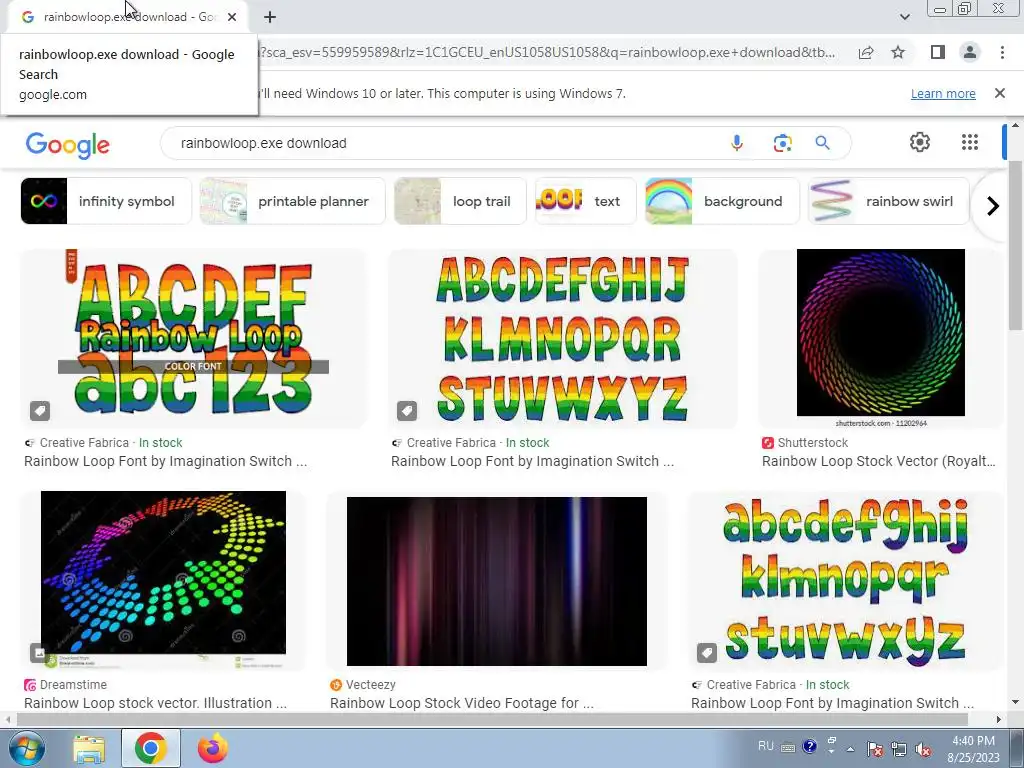Select the rainbow swirl filter chip
Image resolution: width=1024 pixels, height=768 pixels.
(x=889, y=201)
